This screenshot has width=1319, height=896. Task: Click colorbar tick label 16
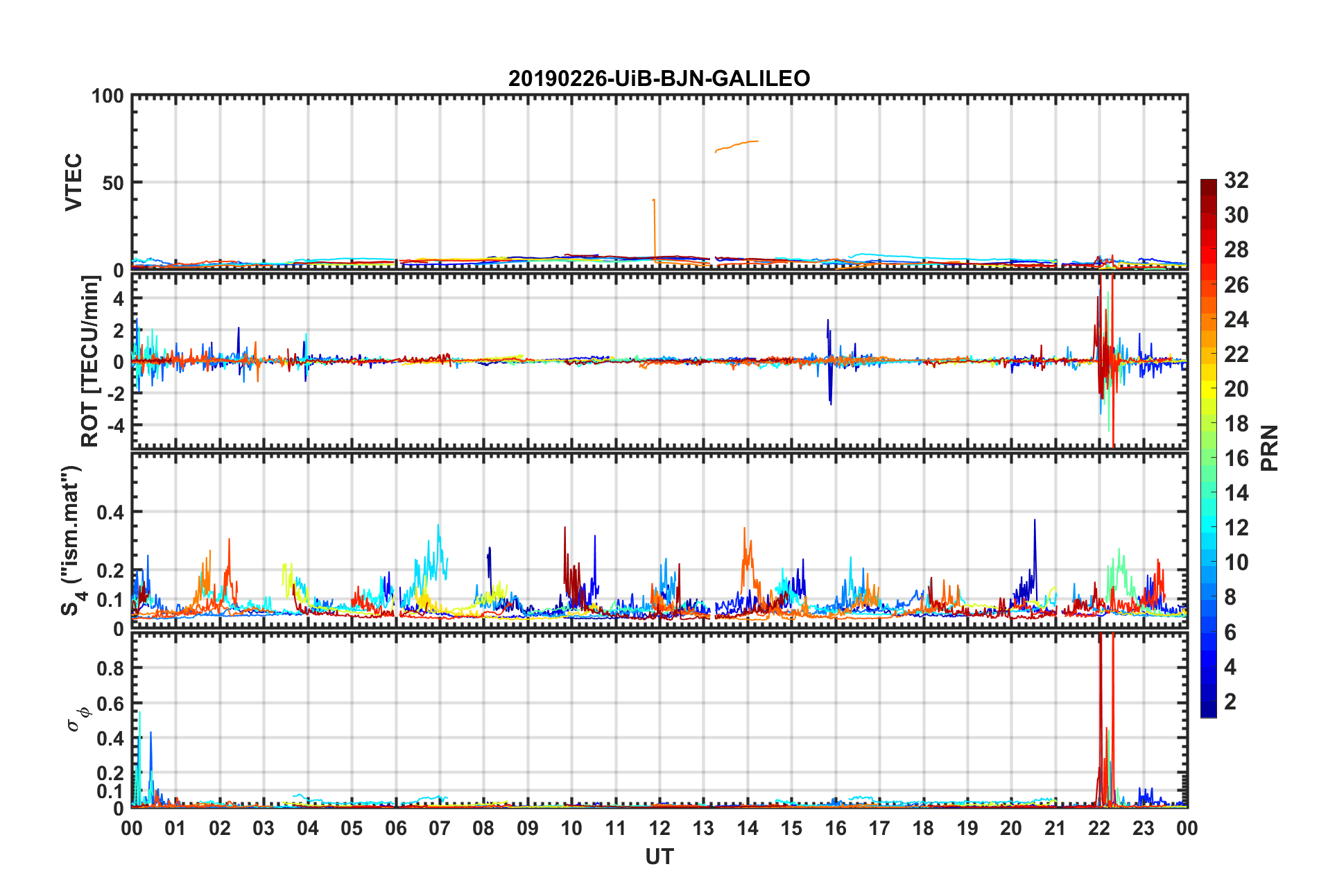coord(1236,458)
